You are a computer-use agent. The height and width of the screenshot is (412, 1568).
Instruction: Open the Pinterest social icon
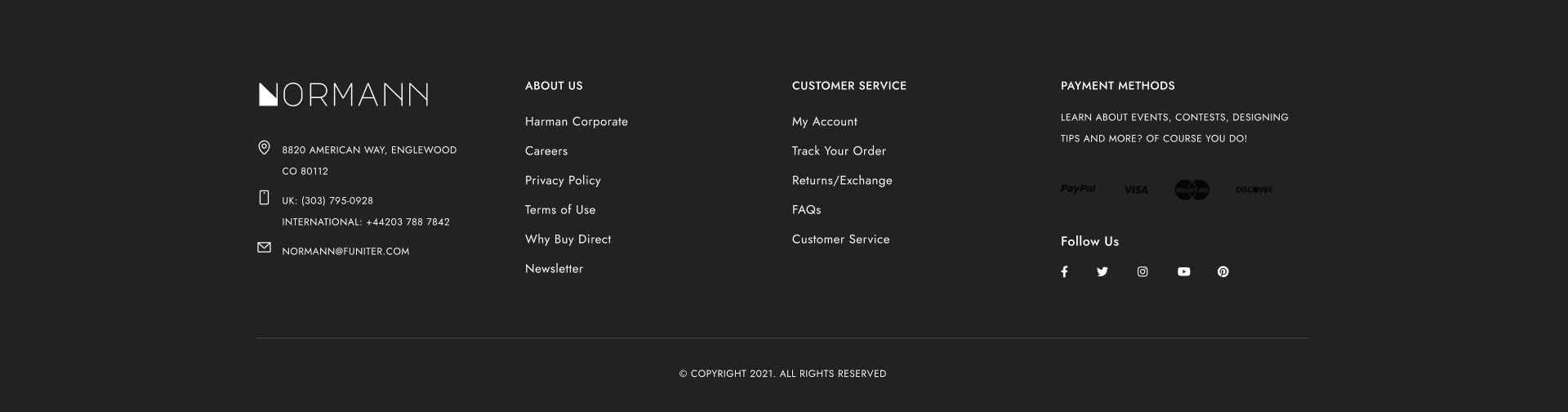tap(1223, 271)
